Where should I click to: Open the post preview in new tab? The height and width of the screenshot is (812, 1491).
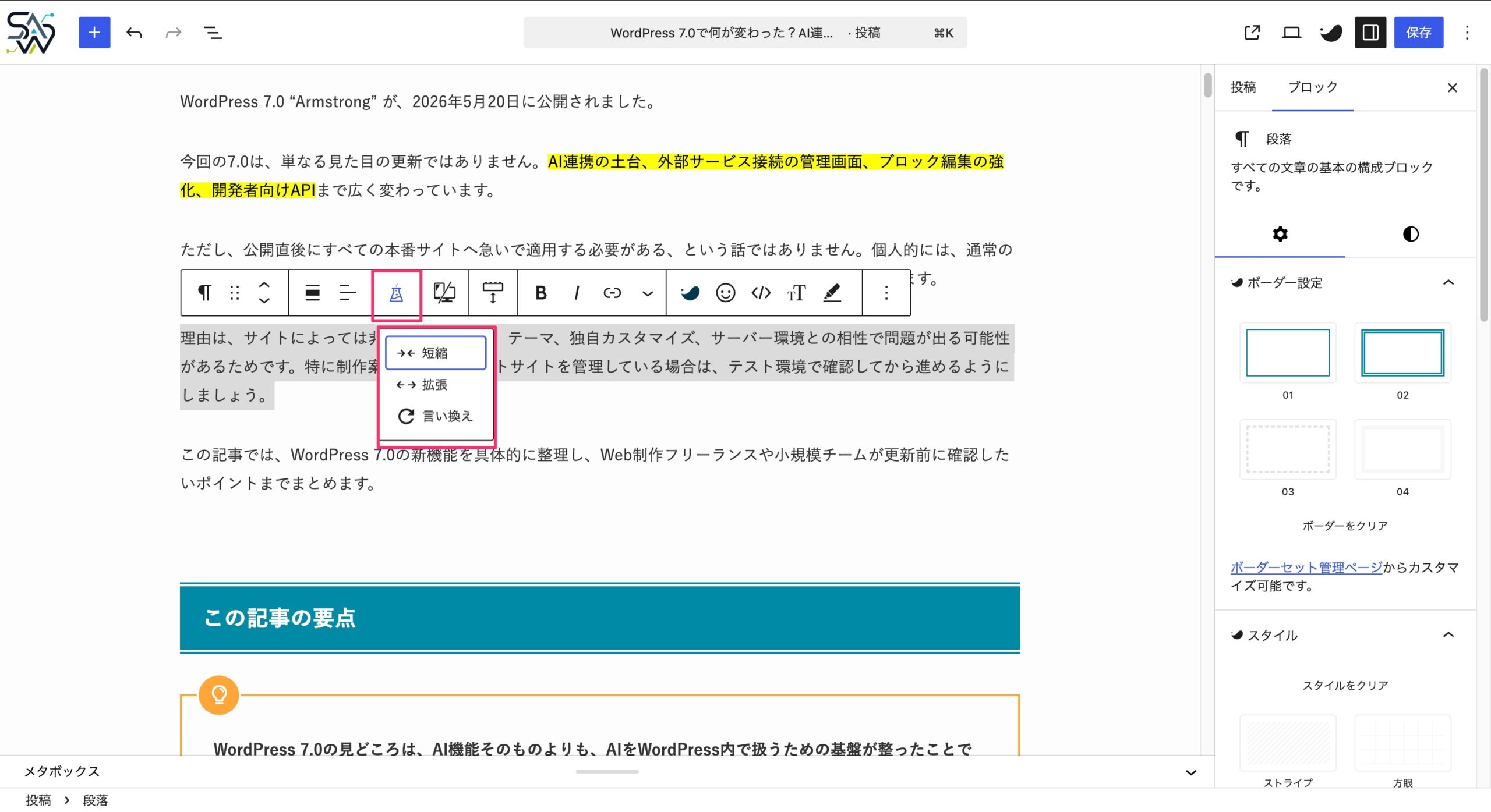point(1252,33)
